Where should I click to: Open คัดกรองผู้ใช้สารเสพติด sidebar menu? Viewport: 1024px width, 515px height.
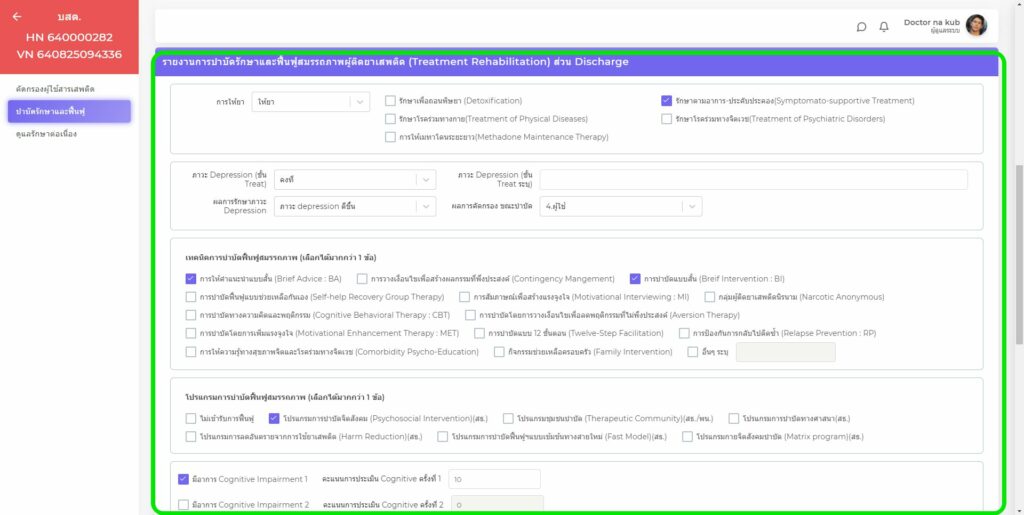[x=56, y=89]
